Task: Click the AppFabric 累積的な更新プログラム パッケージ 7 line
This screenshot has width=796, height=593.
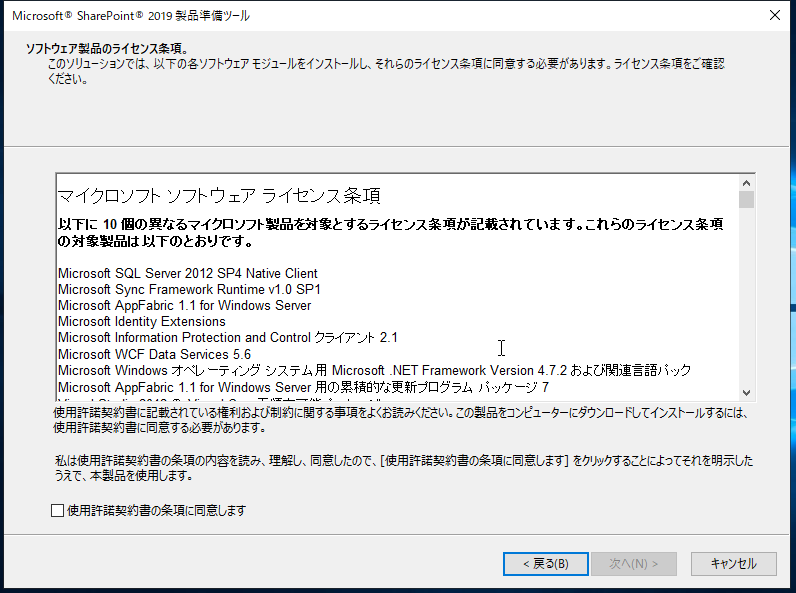Action: tap(304, 387)
